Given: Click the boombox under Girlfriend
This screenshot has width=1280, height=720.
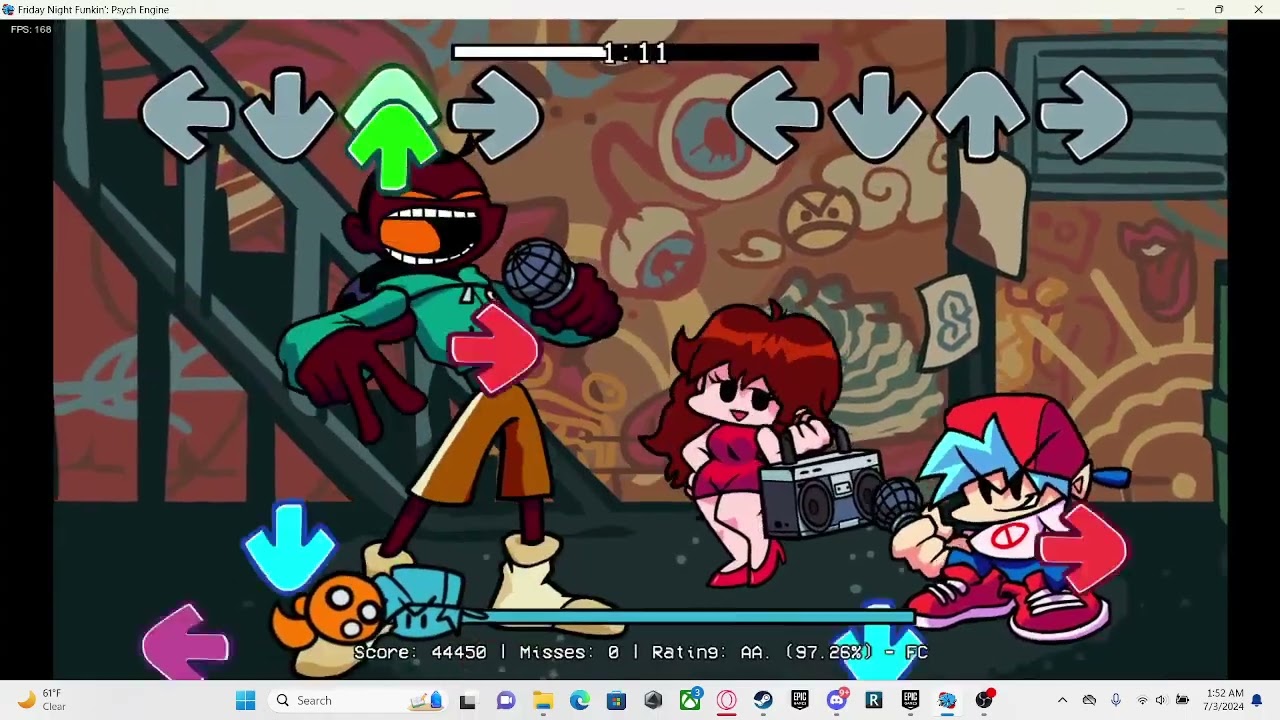Looking at the screenshot, I should click(822, 495).
